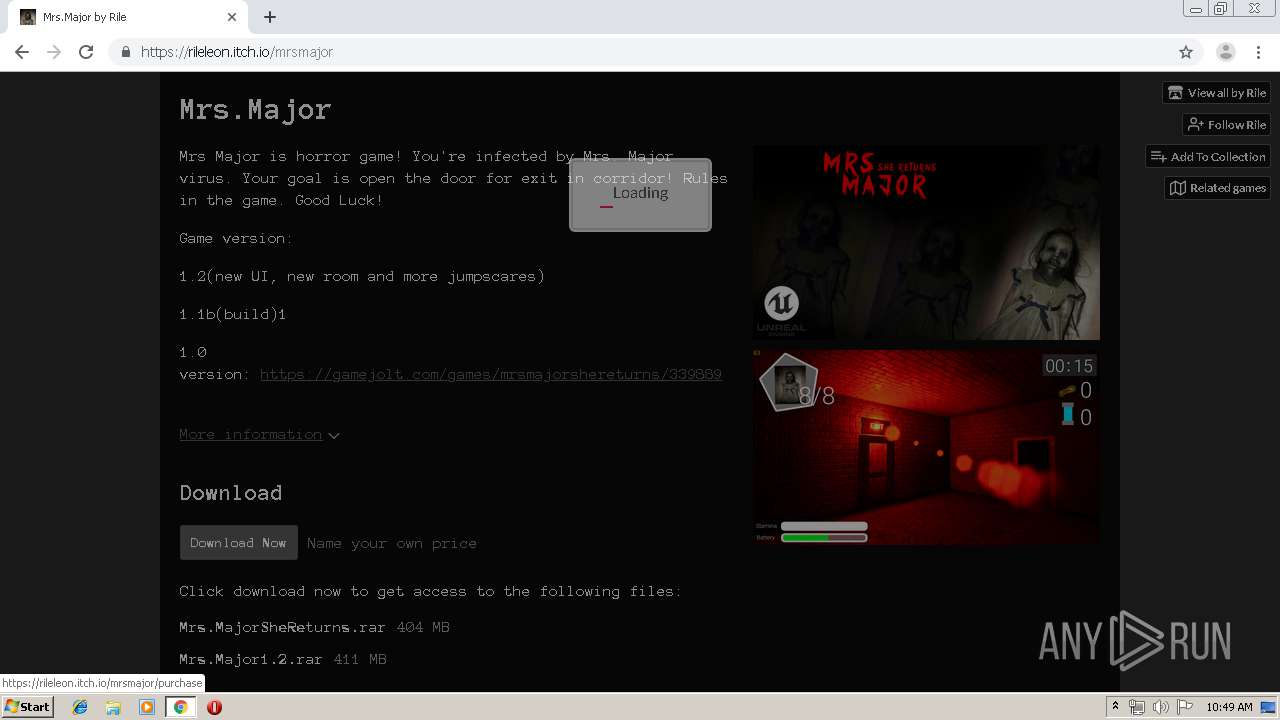Click the Download Now button
Screen dimensions: 1280x720
pos(238,543)
